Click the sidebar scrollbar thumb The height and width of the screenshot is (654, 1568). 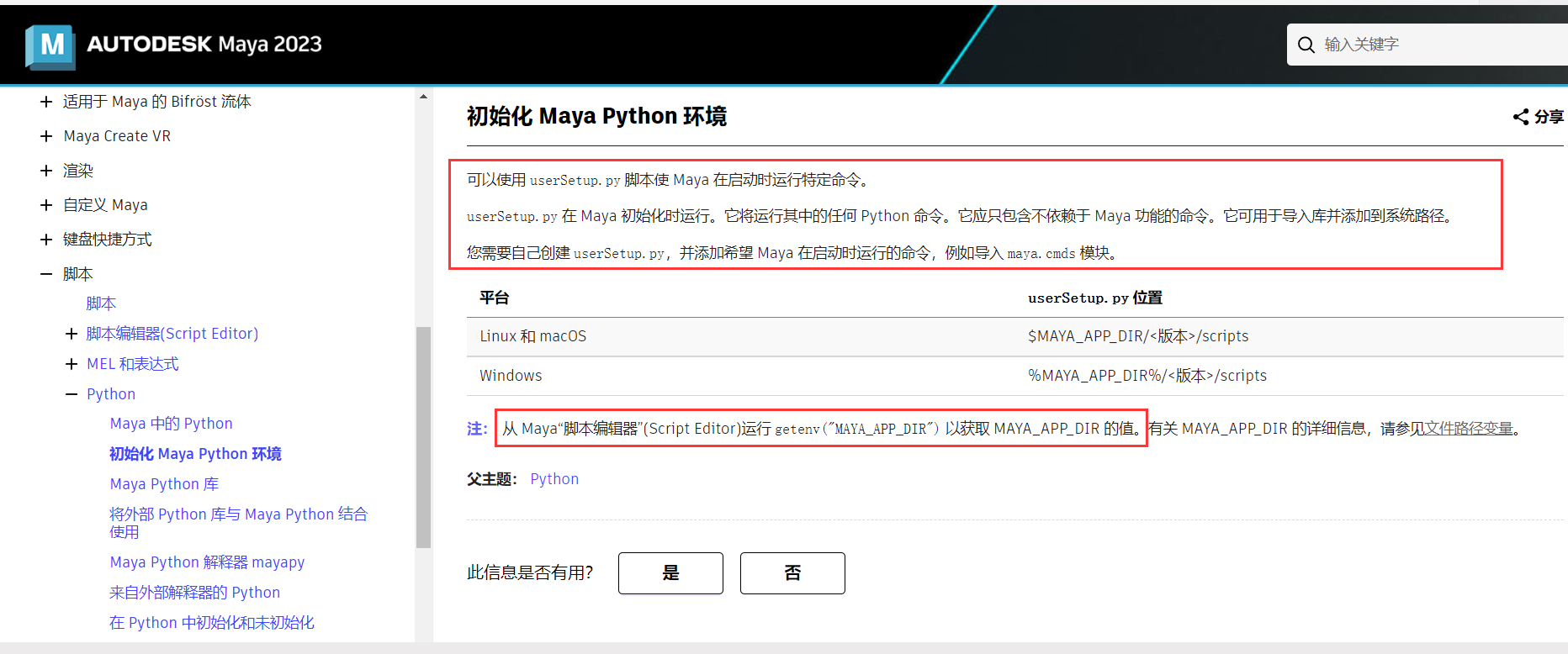coord(423,437)
